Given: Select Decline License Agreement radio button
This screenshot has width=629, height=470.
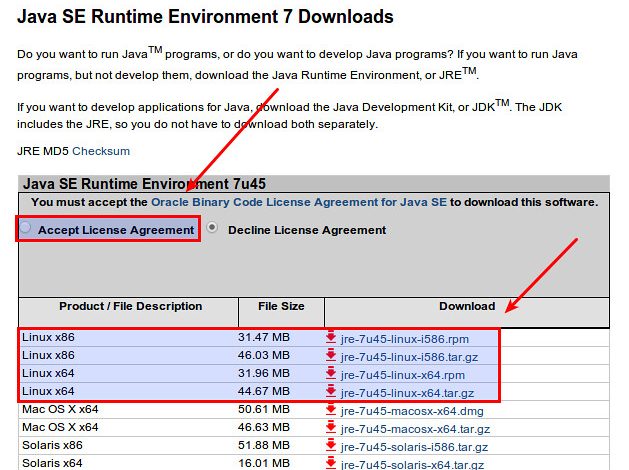Looking at the screenshot, I should pos(212,227).
